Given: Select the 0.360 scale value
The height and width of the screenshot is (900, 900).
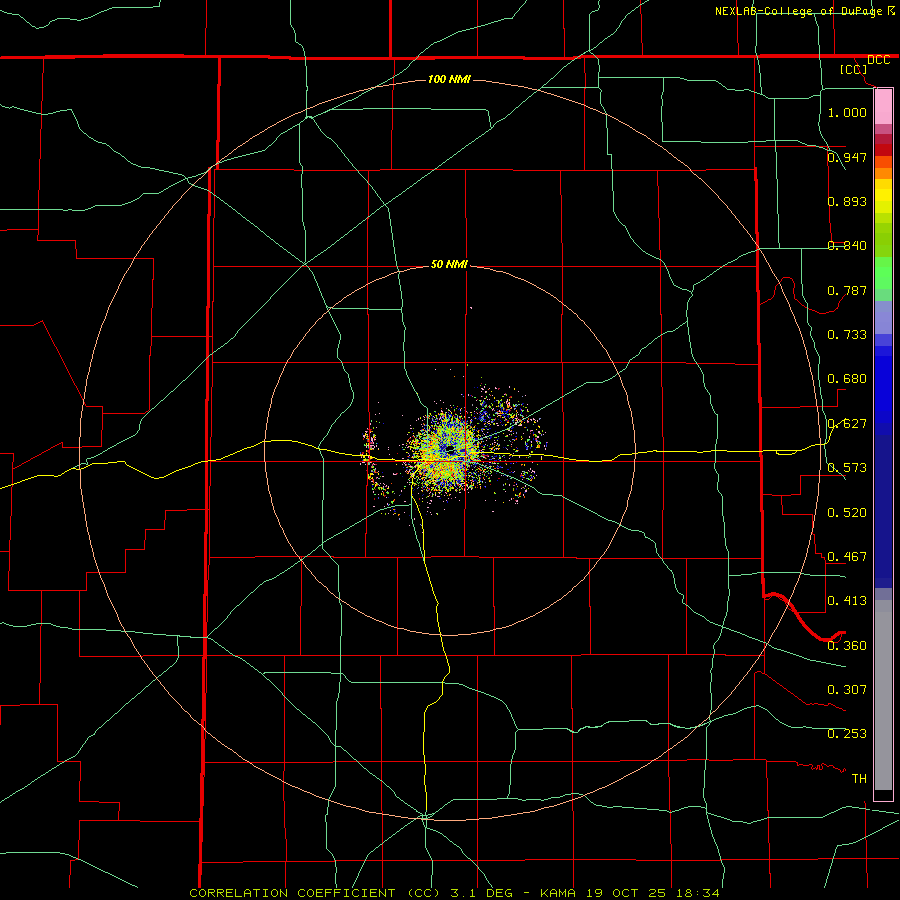Looking at the screenshot, I should coord(847,646).
